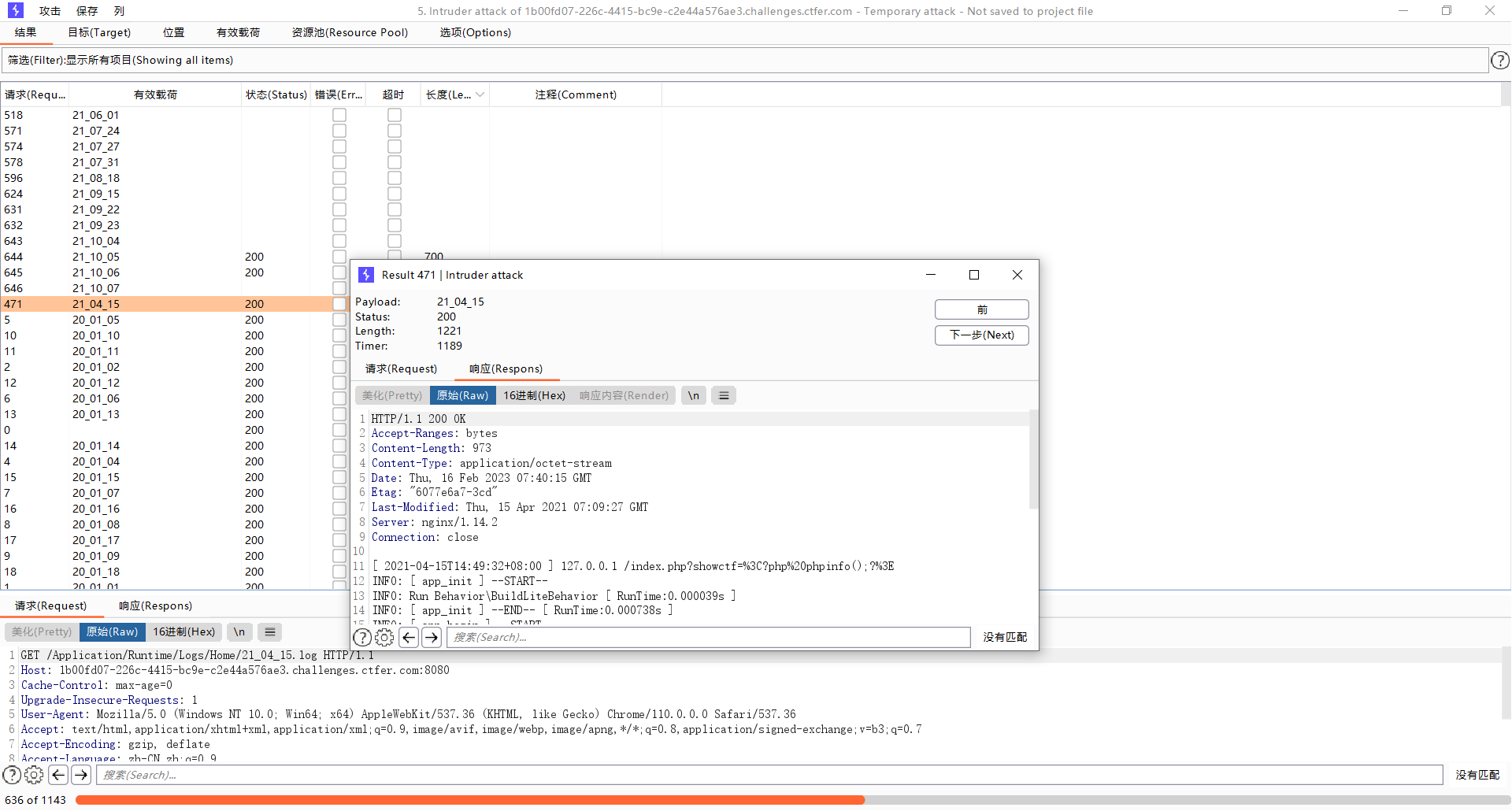Toggle timeout checkbox for row 574
This screenshot has height=811, width=1512.
tap(395, 146)
